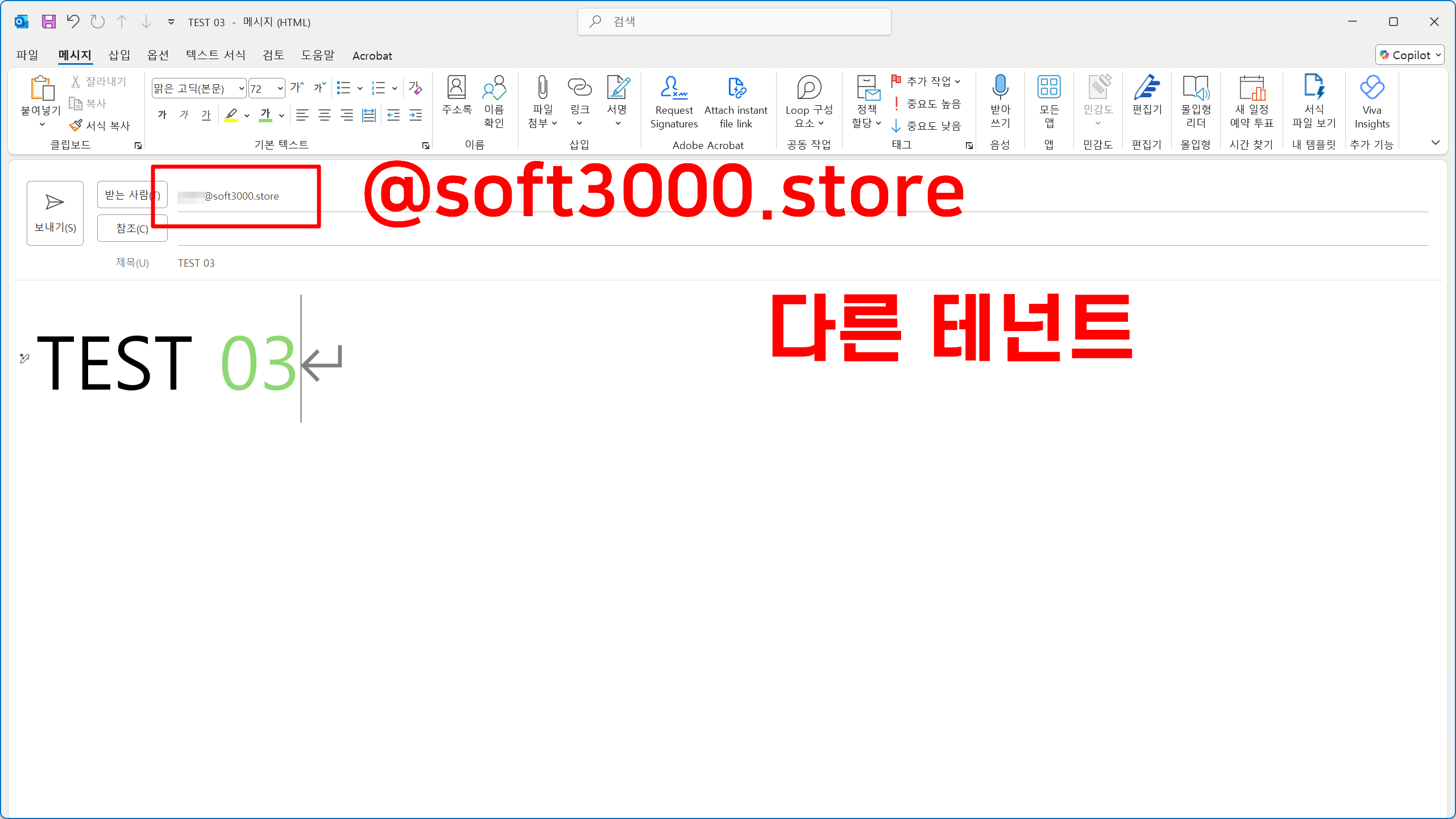1456x819 pixels.
Task: Open the Acrobat ribbon tab
Action: (372, 56)
